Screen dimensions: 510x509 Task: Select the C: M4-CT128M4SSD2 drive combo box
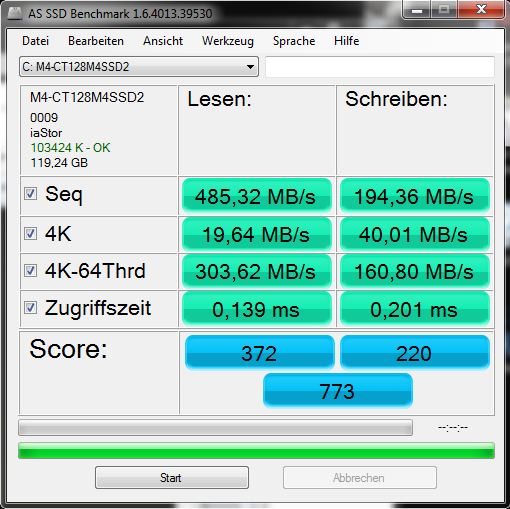(x=139, y=67)
